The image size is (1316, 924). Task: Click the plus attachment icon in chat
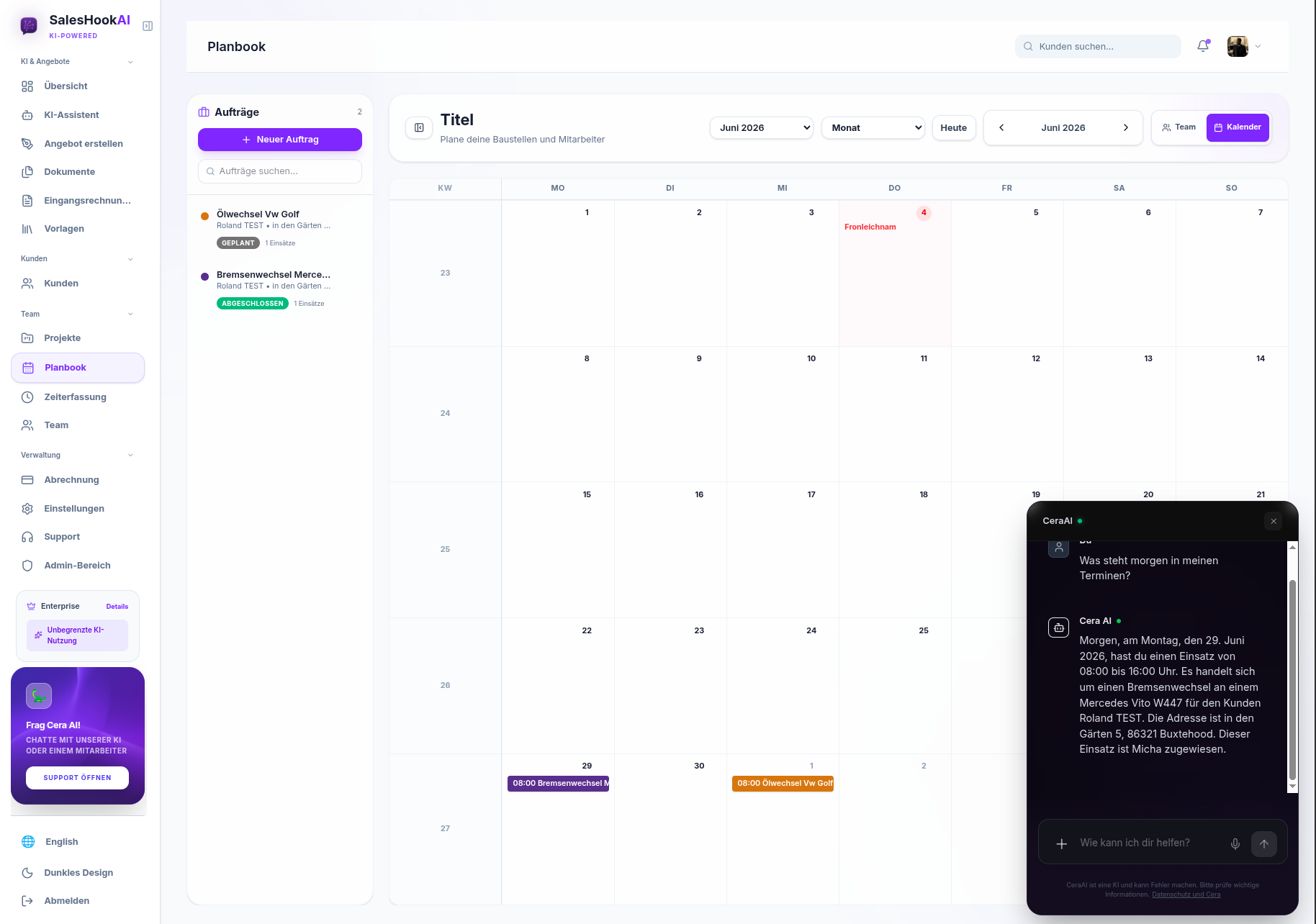(1061, 843)
